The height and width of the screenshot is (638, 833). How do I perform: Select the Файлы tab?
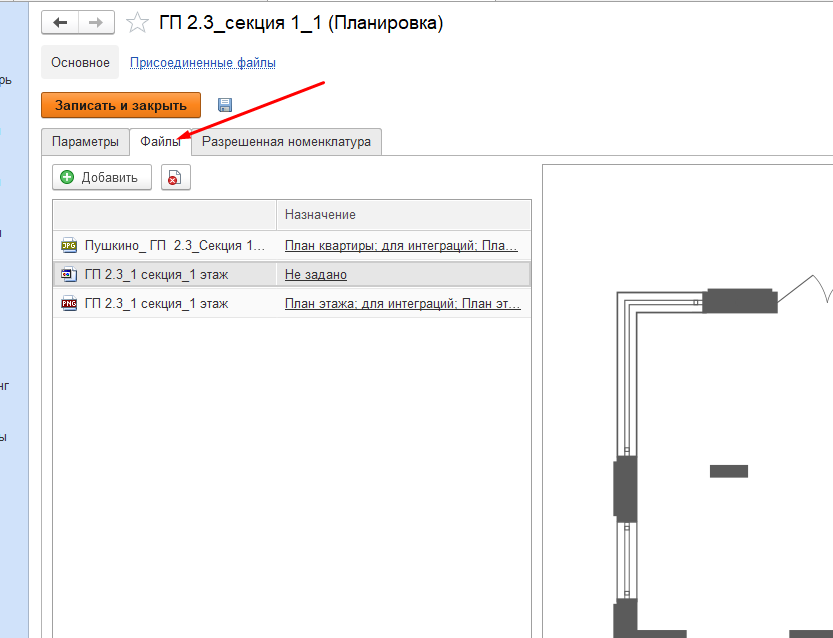[x=160, y=142]
